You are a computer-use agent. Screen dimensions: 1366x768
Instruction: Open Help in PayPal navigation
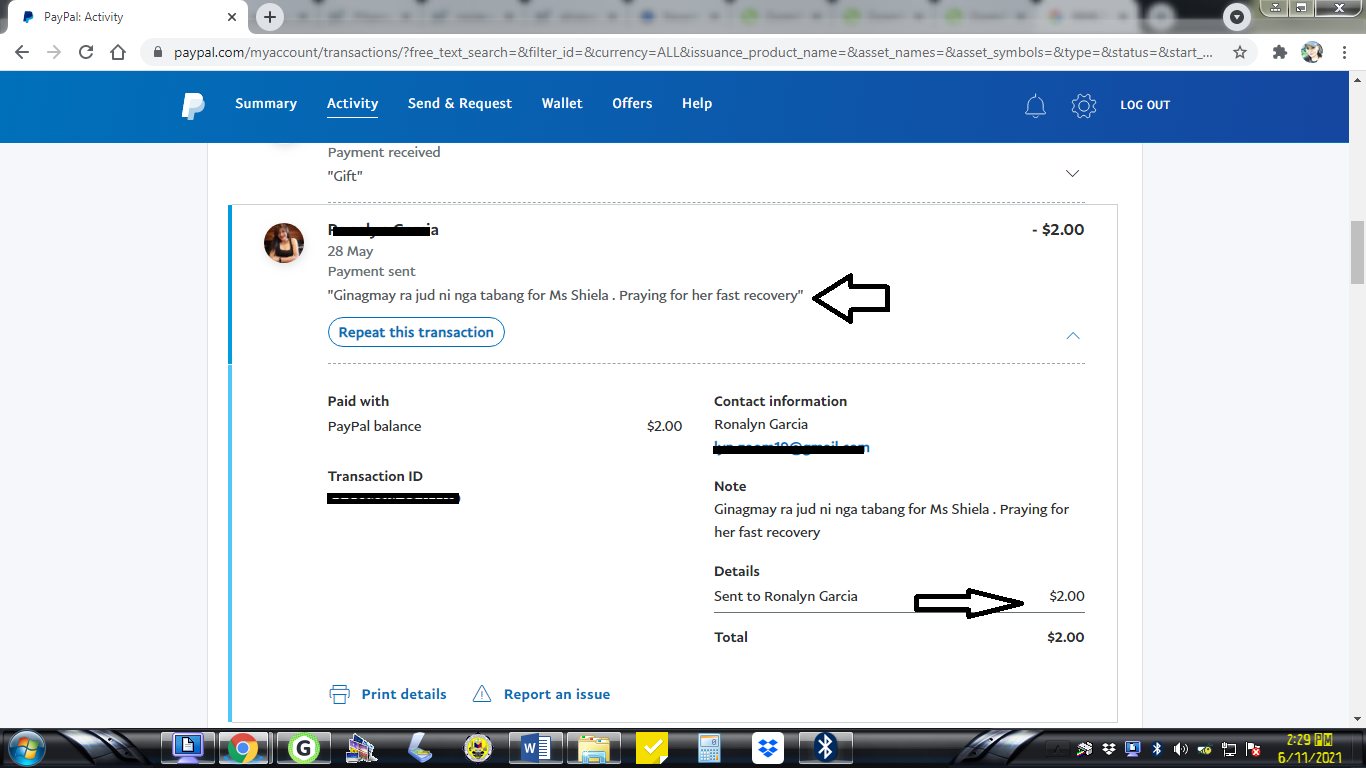coord(697,104)
